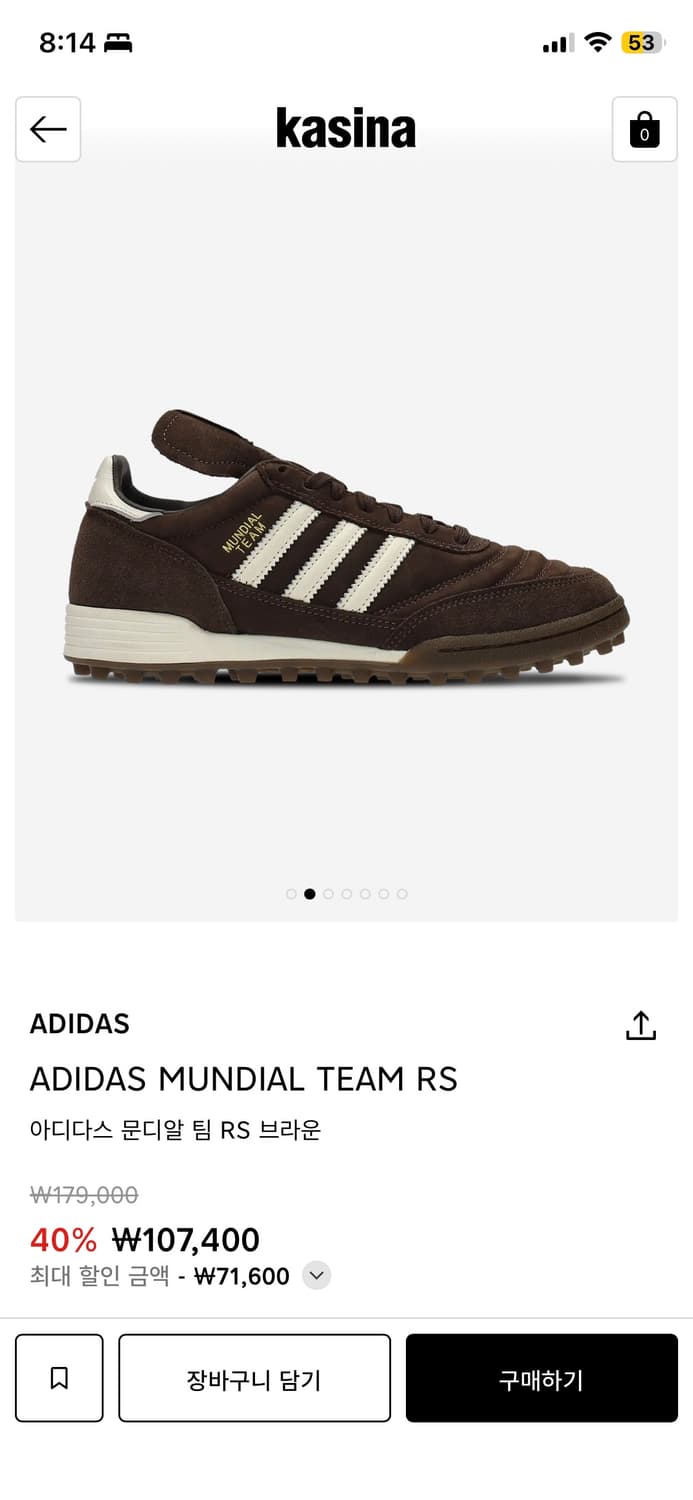Image resolution: width=693 pixels, height=1500 pixels.
Task: Tap the cellular signal bars icon
Action: click(558, 43)
